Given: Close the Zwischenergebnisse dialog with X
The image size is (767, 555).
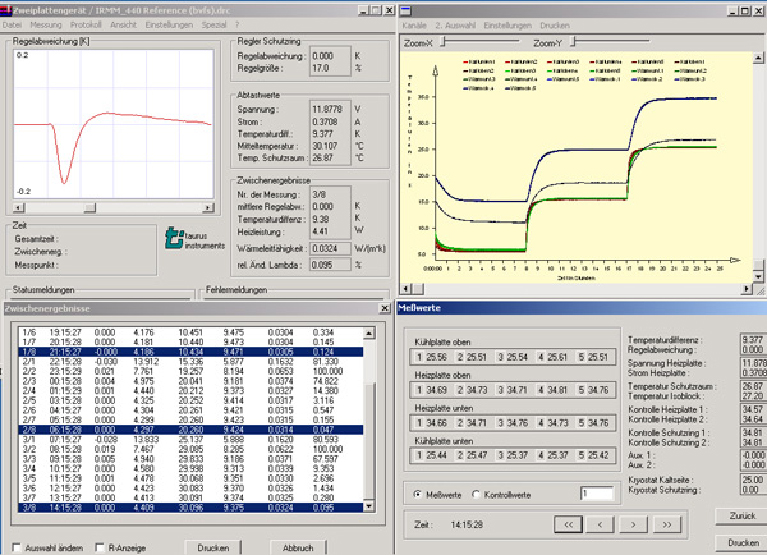Looking at the screenshot, I should click(x=386, y=308).
